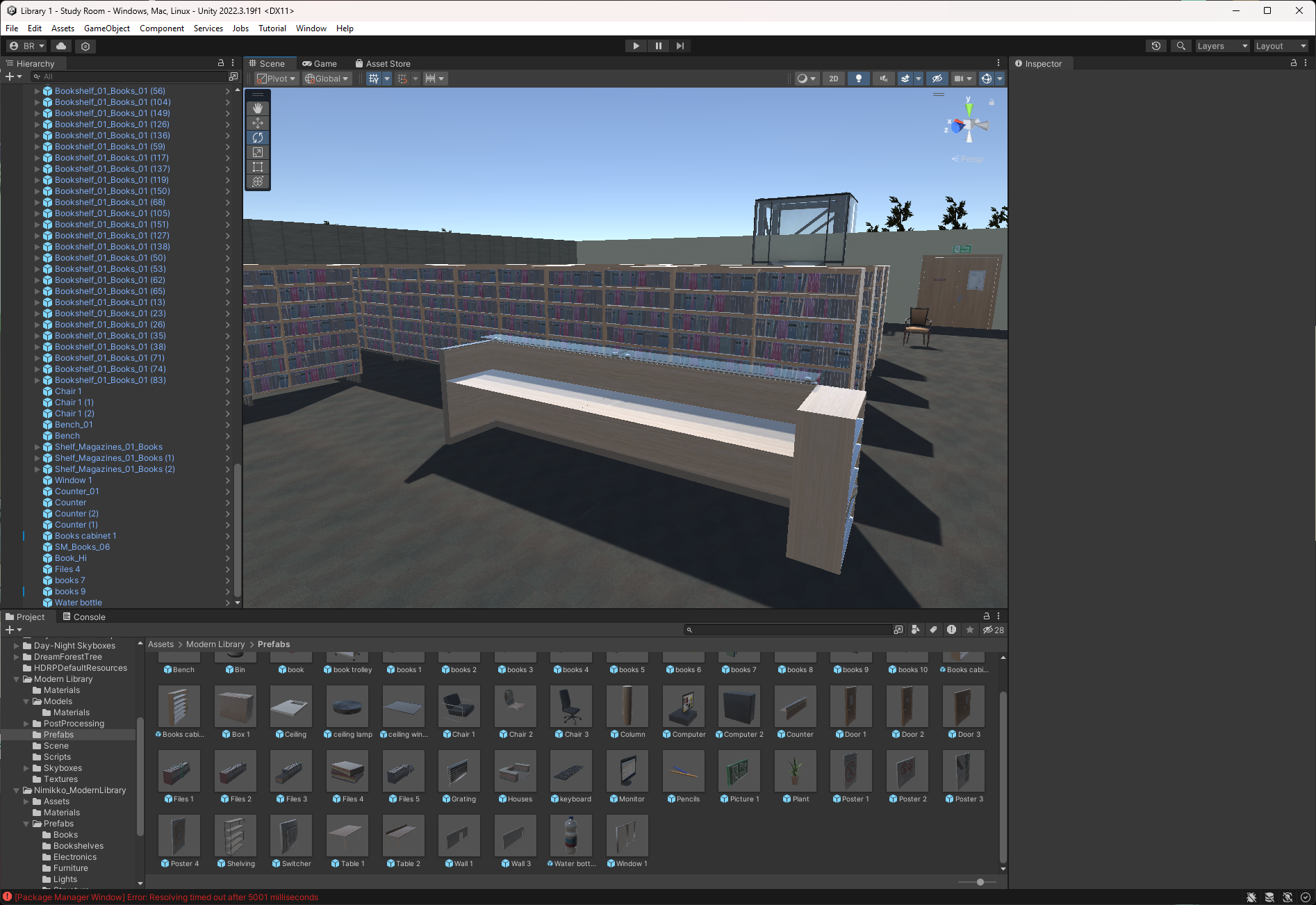Viewport: 1316px width, 905px height.
Task: Open the Component menu
Action: [162, 28]
